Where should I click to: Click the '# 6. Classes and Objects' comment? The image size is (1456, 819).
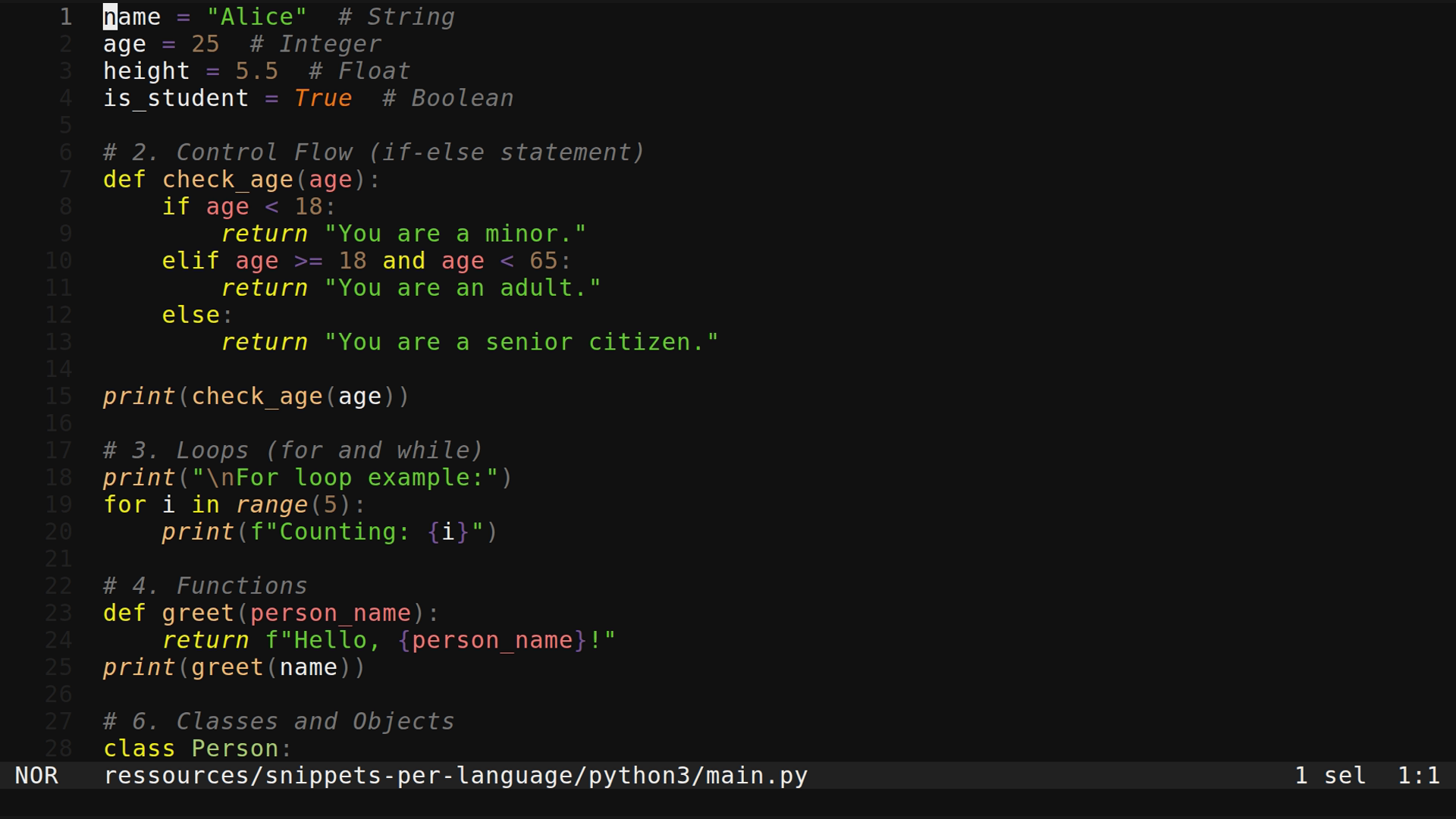pos(279,721)
